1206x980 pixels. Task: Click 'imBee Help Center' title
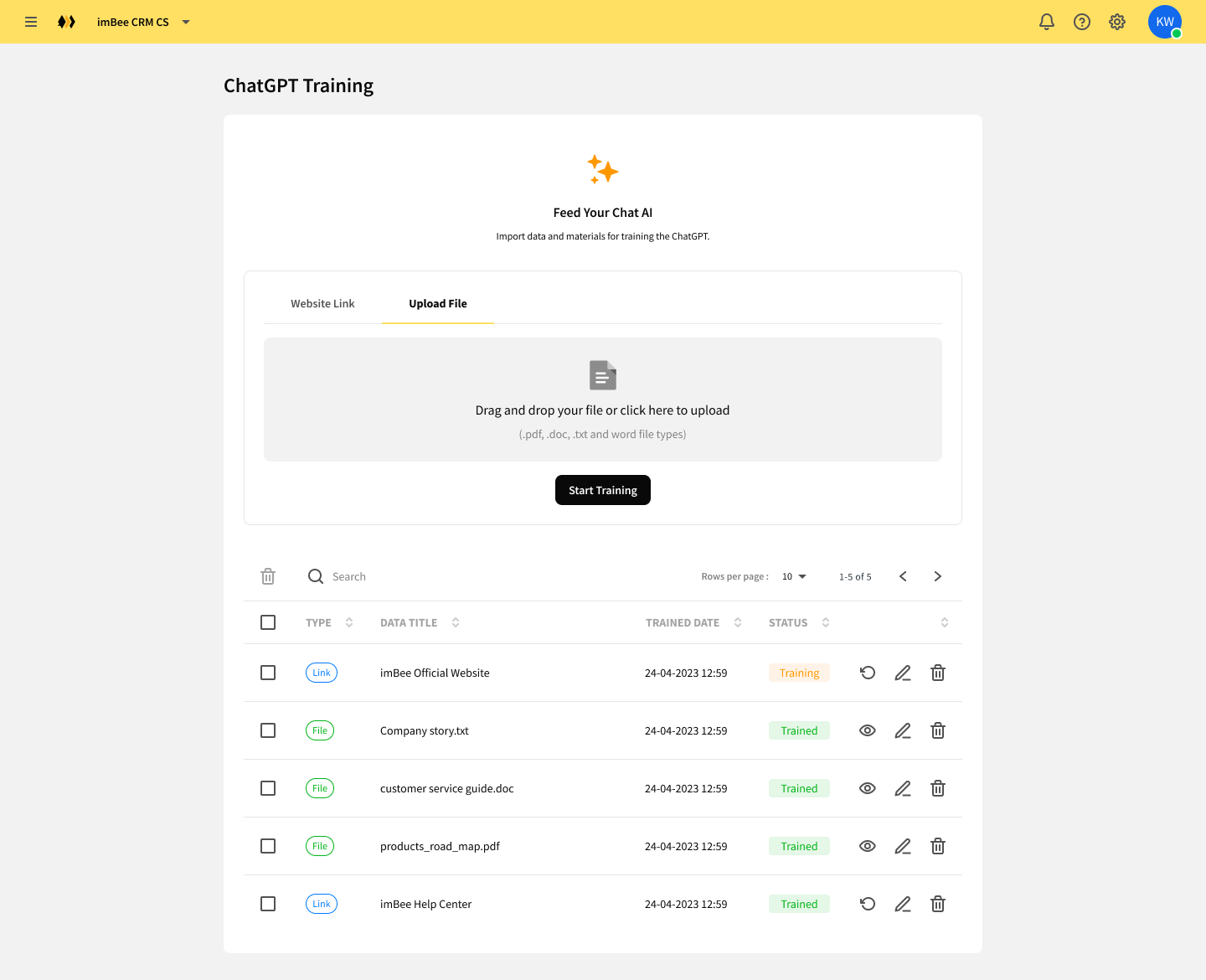[x=425, y=904]
